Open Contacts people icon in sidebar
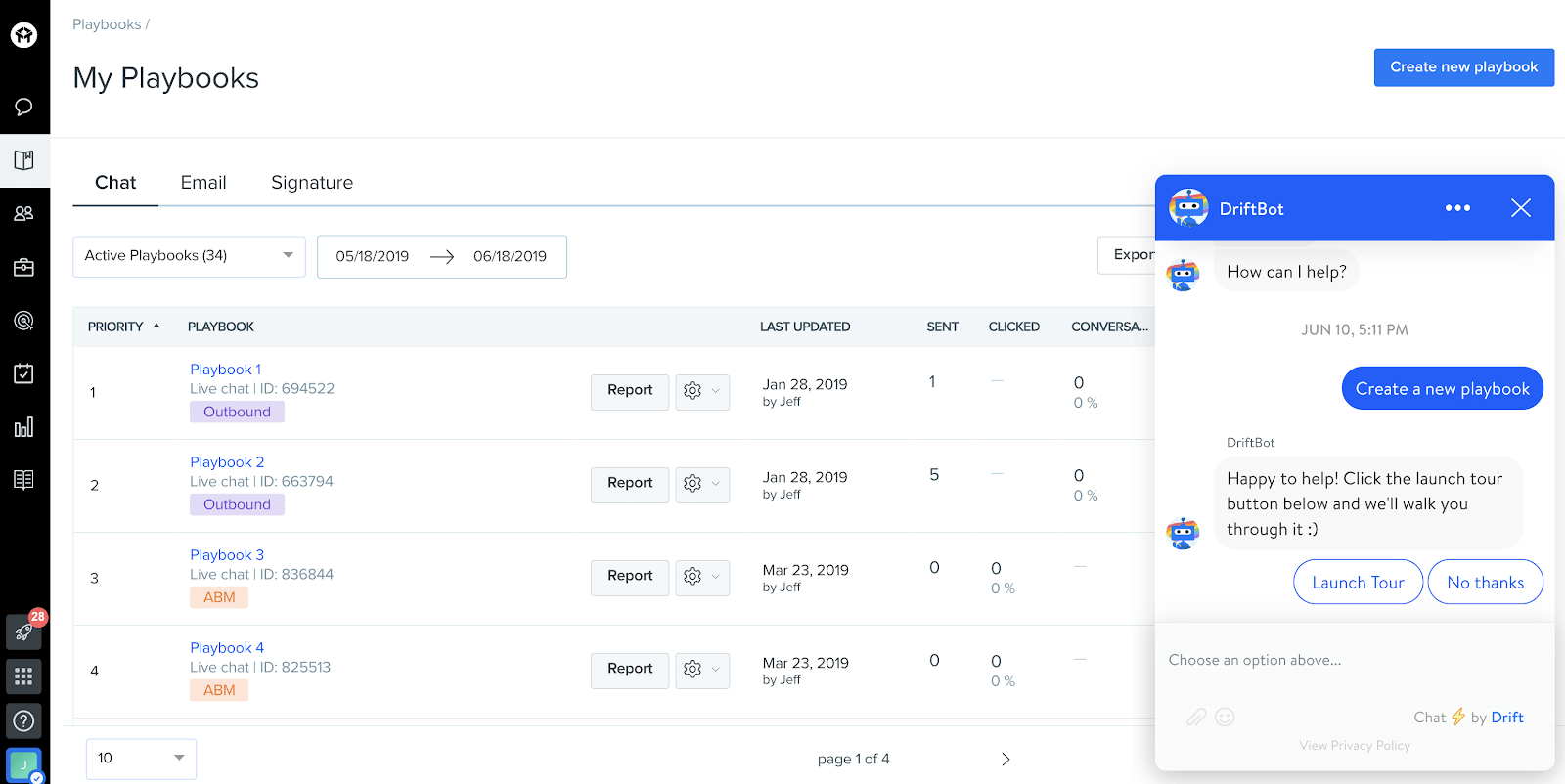This screenshot has height=784, width=1565. point(24,213)
